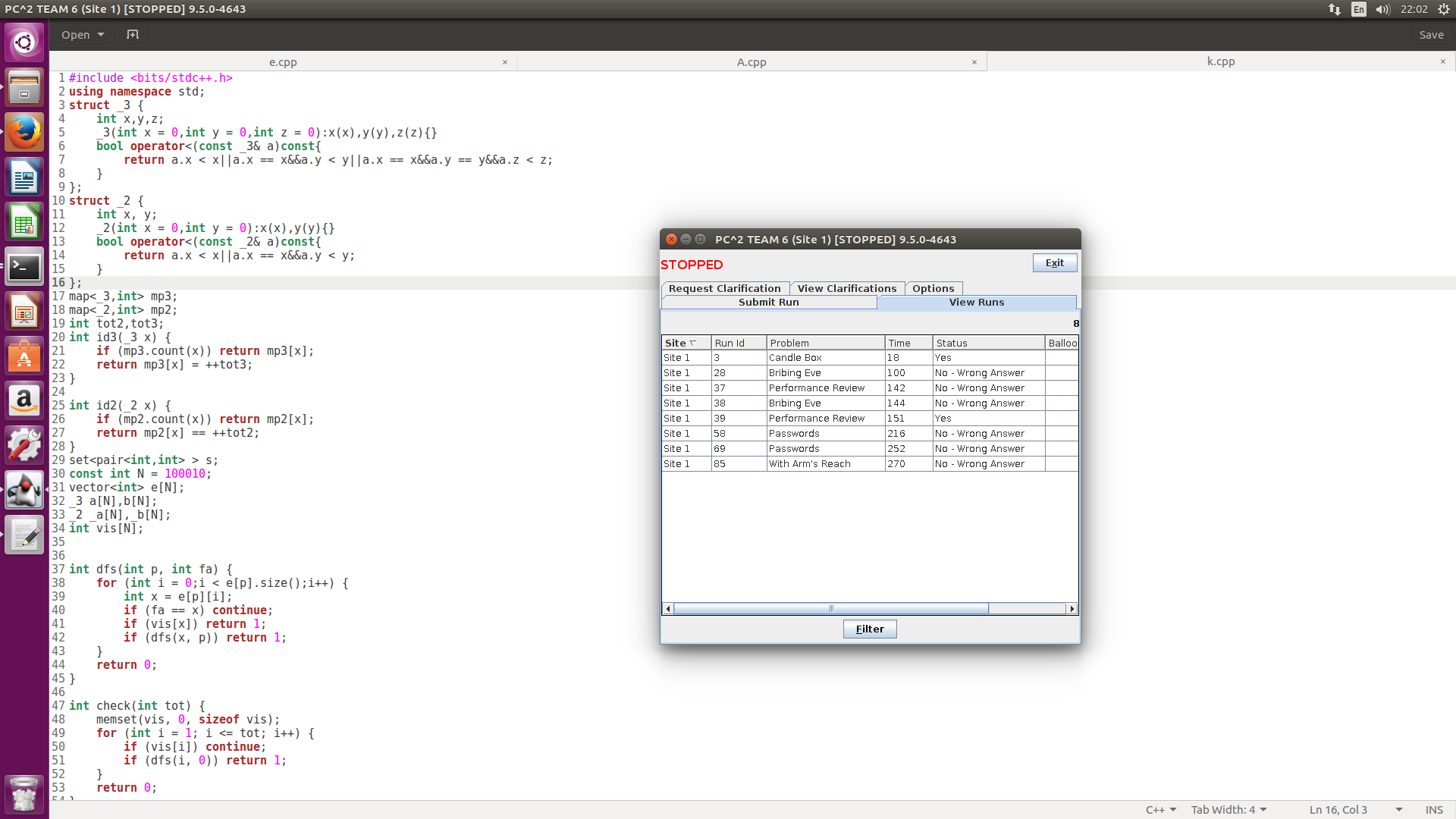Click the Amazon launcher icon
1456x819 pixels.
(24, 400)
